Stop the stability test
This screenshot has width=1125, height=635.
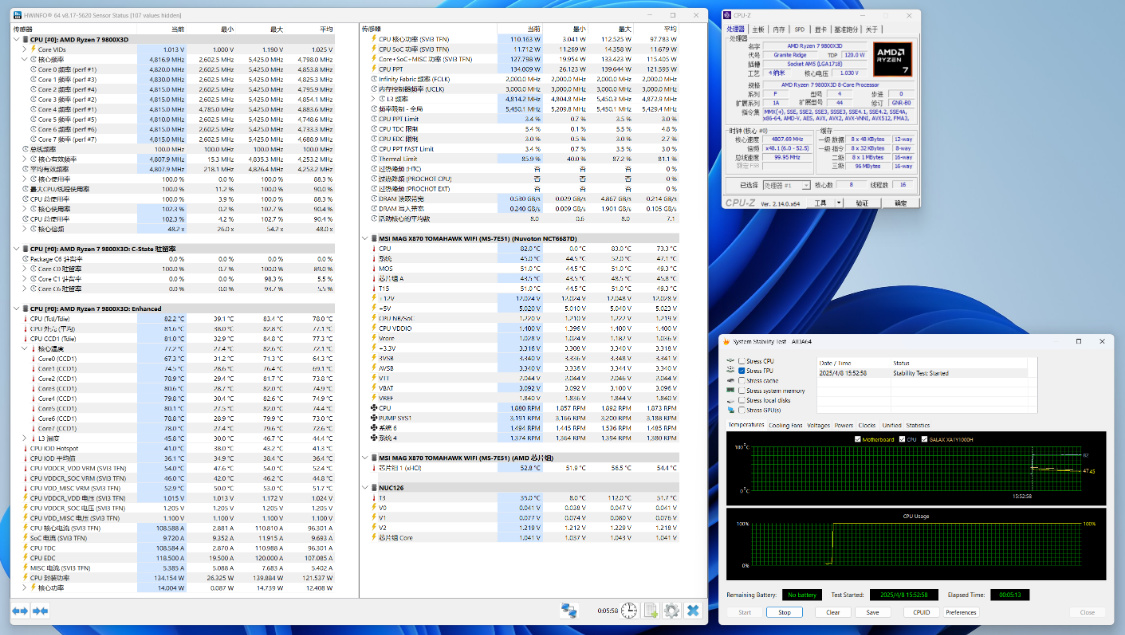[784, 612]
